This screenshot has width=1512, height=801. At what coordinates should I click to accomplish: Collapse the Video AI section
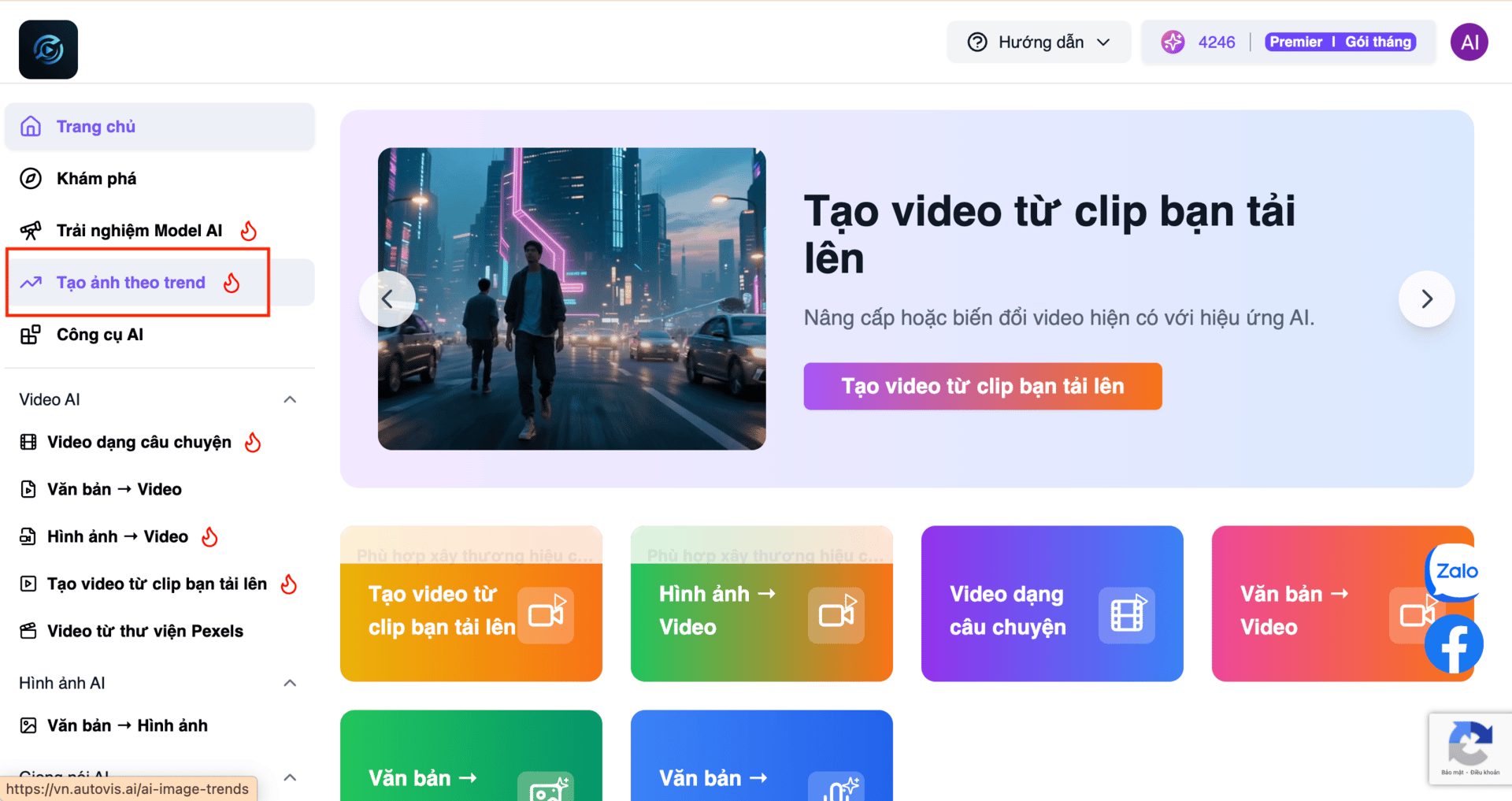[x=290, y=399]
